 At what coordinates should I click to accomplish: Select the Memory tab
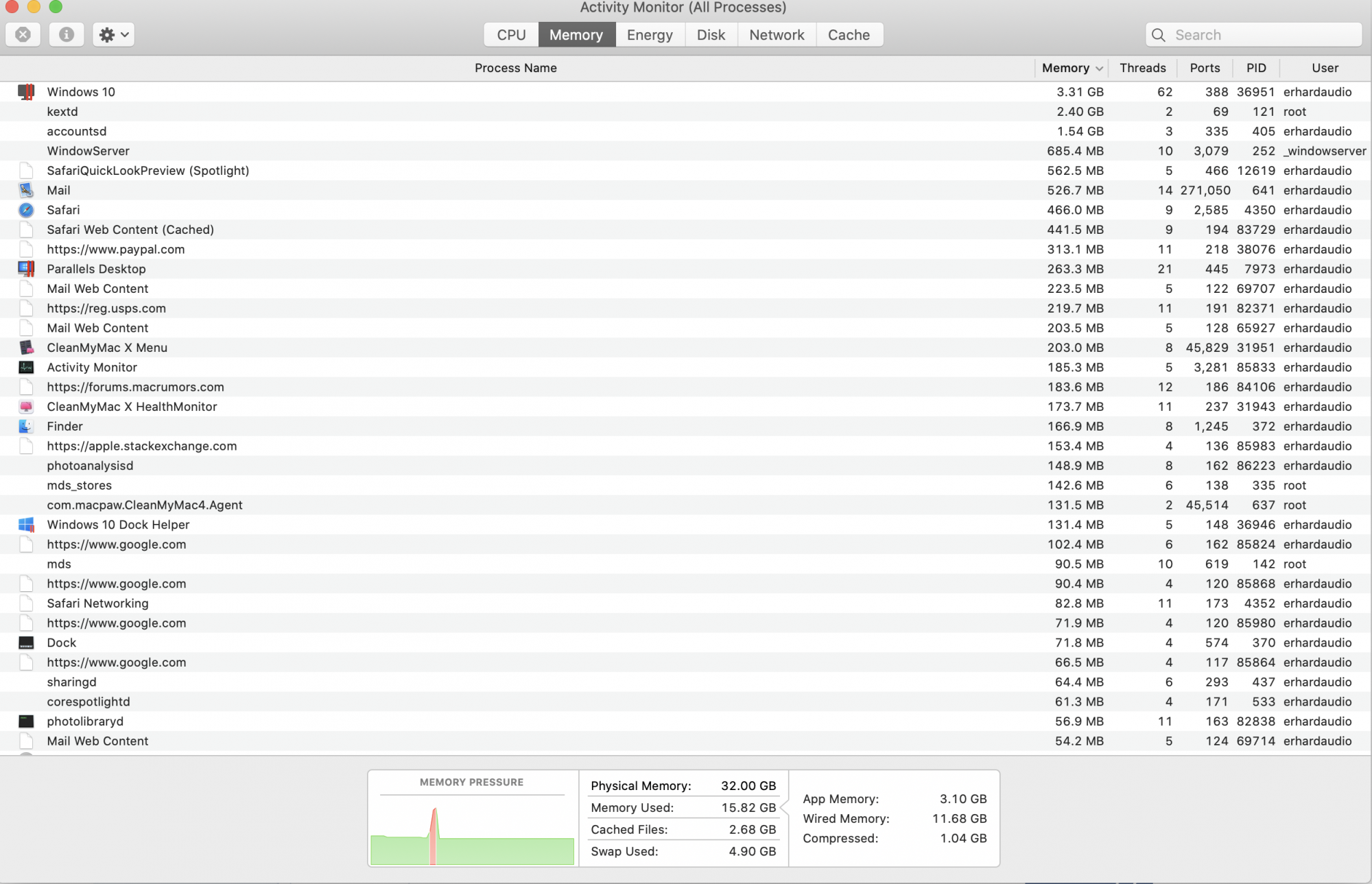point(576,35)
